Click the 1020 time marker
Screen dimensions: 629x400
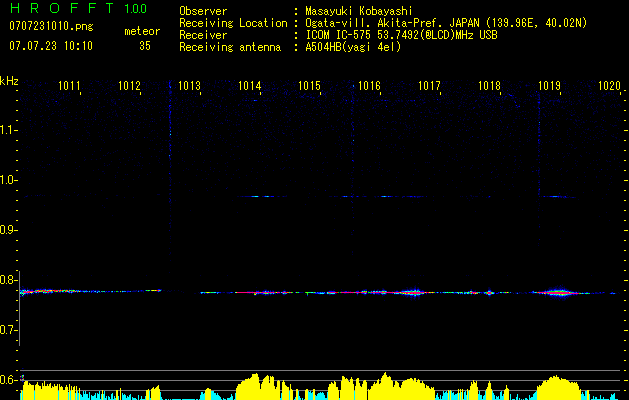tap(609, 86)
